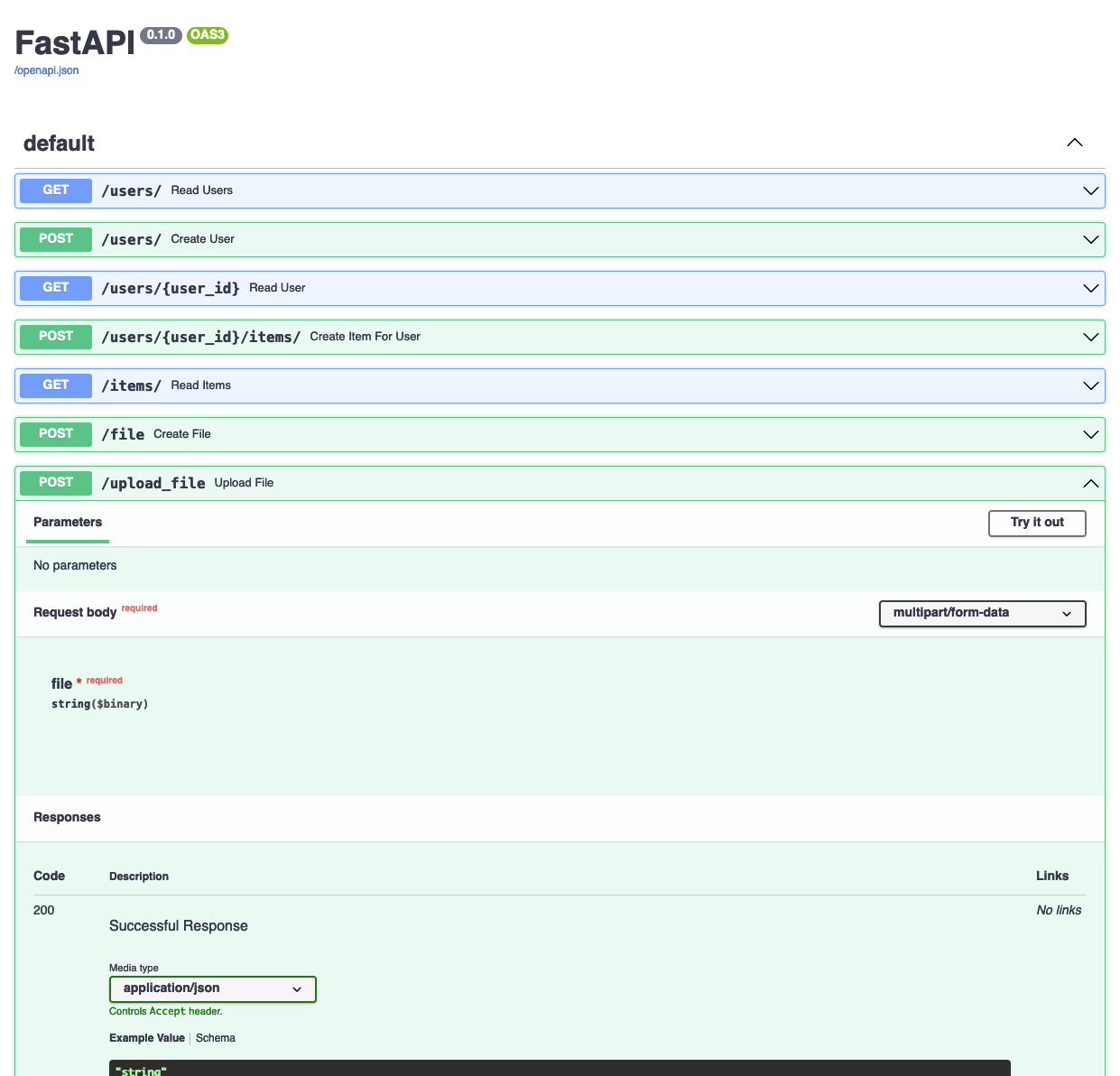Click the POST badge for Upload File
The width and height of the screenshot is (1120, 1076).
(56, 483)
